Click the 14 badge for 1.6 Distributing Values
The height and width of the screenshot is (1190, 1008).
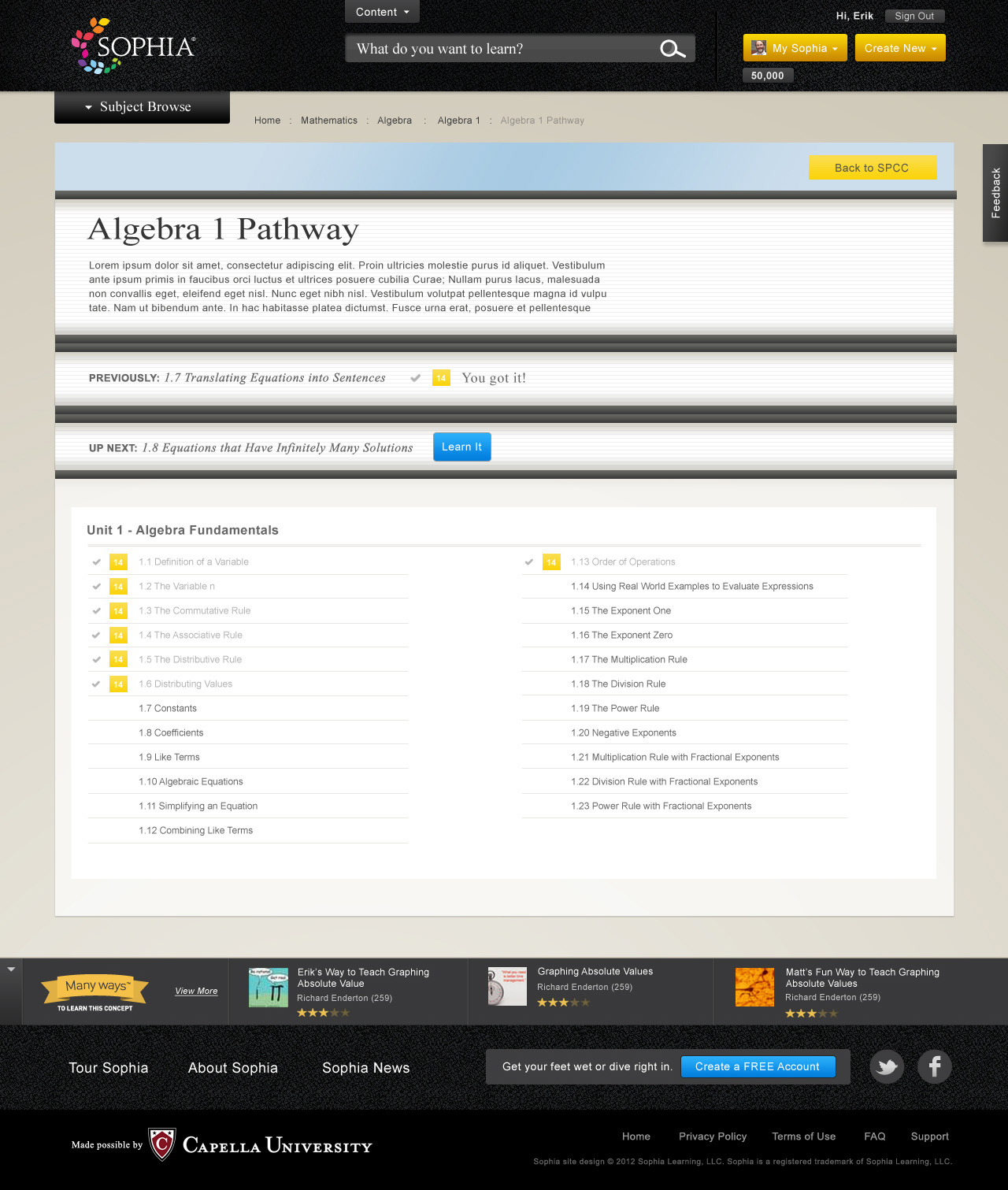(x=118, y=684)
